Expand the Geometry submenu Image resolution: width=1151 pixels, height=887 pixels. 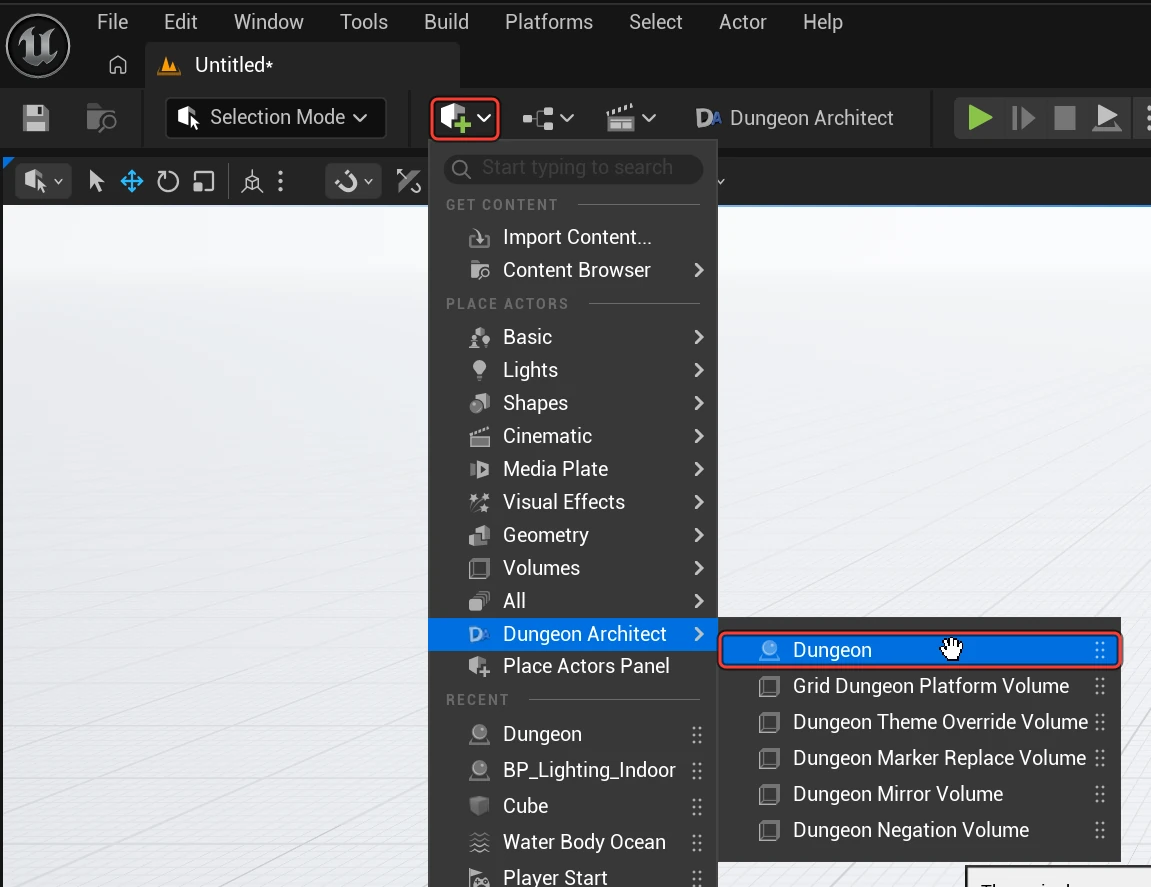click(573, 535)
